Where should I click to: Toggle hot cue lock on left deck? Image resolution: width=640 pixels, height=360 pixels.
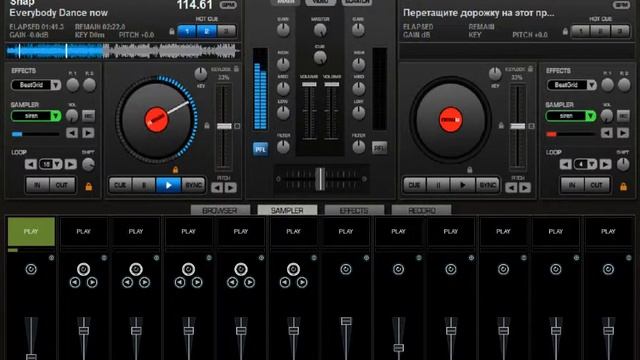[172, 31]
